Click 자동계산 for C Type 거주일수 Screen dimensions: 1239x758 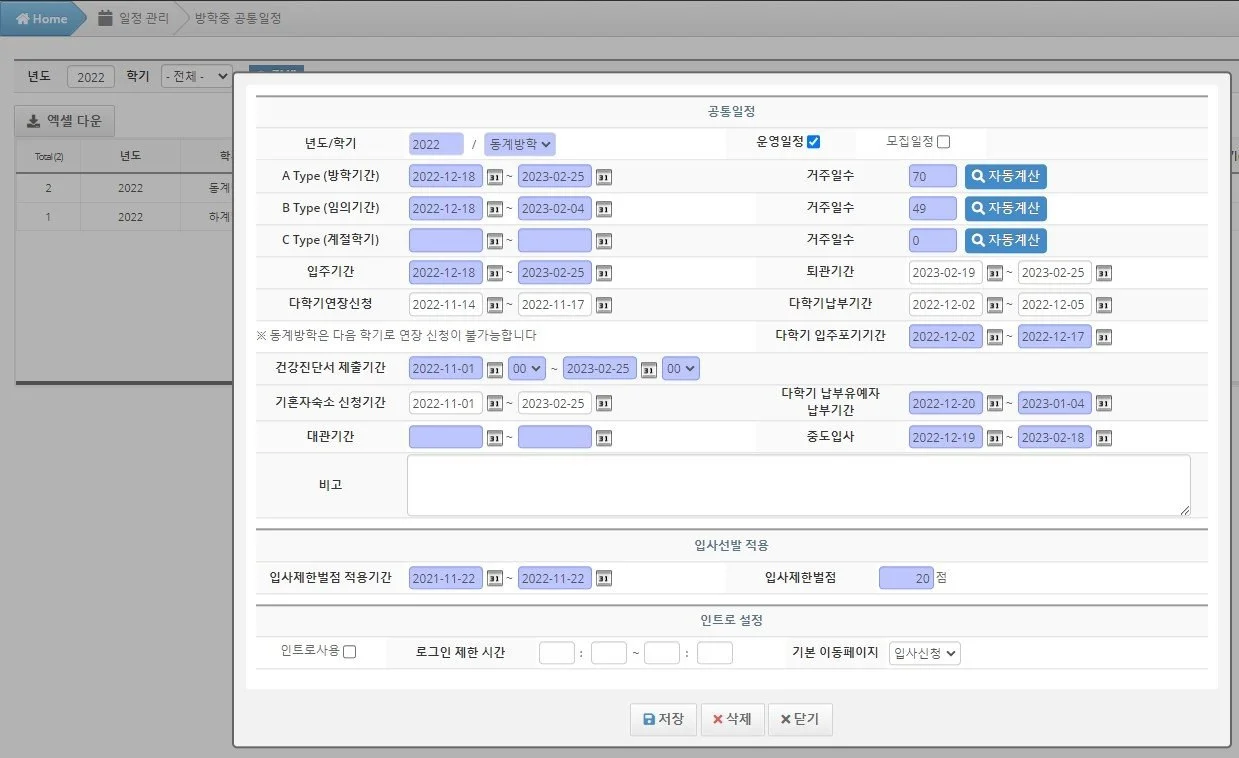1006,241
